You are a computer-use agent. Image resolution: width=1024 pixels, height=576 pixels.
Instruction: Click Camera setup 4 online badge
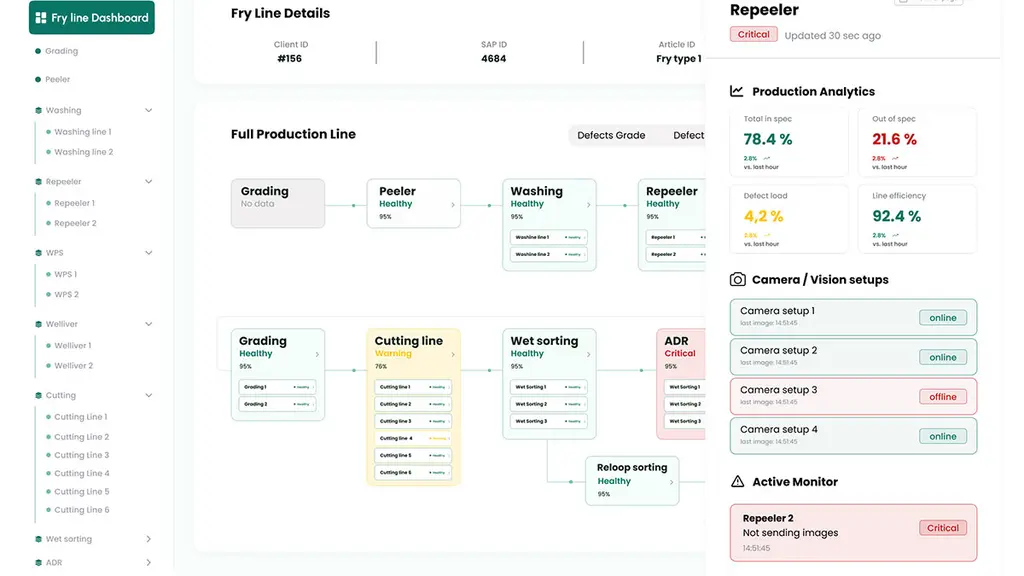coord(943,436)
